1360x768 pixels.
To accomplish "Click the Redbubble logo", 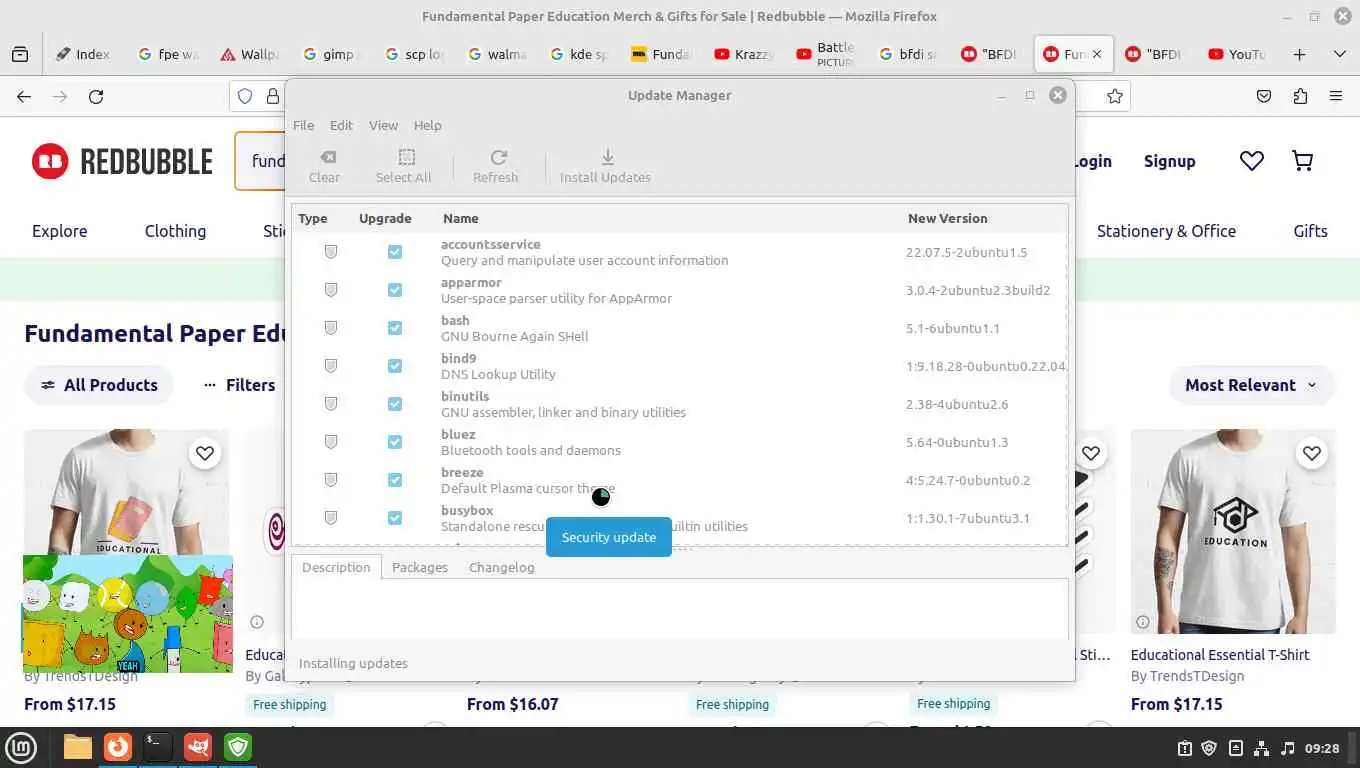I will tap(122, 161).
